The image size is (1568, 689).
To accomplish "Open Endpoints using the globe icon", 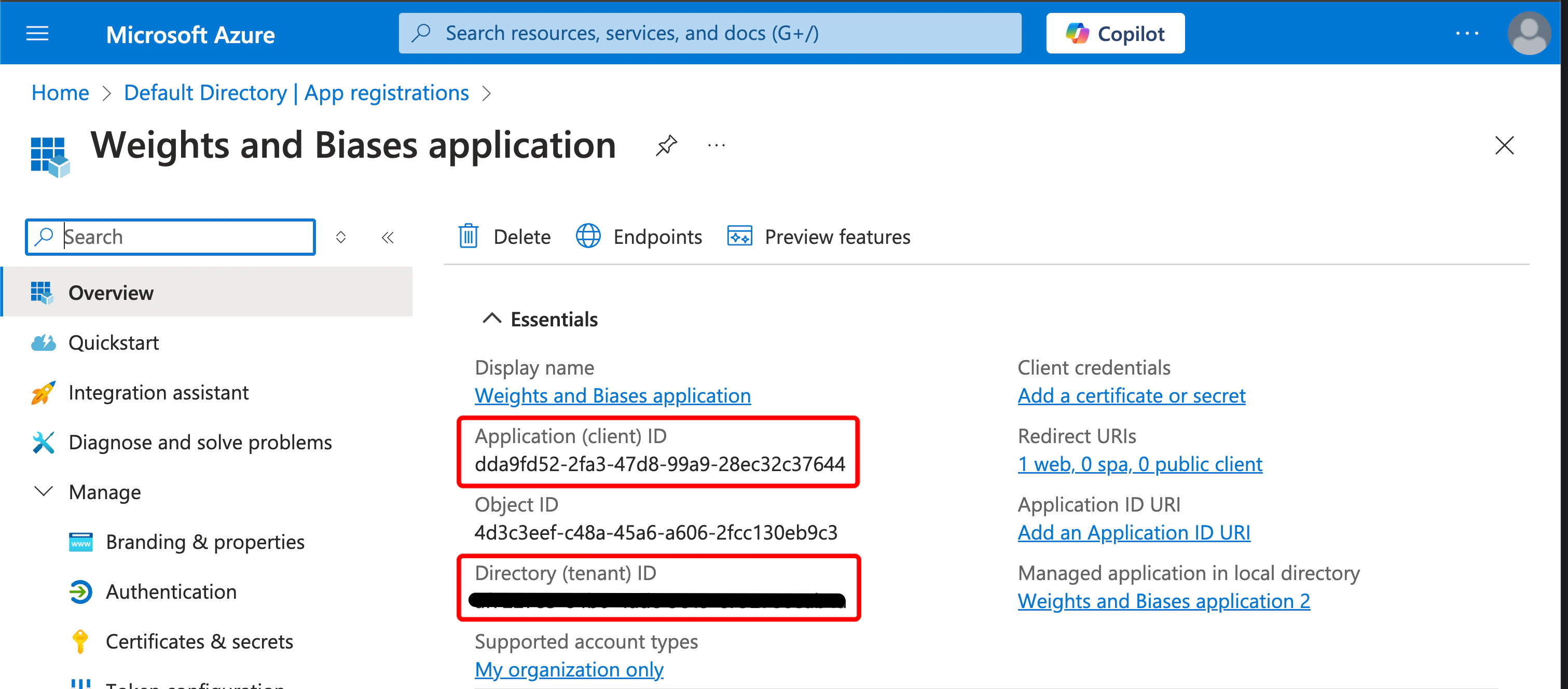I will (588, 237).
